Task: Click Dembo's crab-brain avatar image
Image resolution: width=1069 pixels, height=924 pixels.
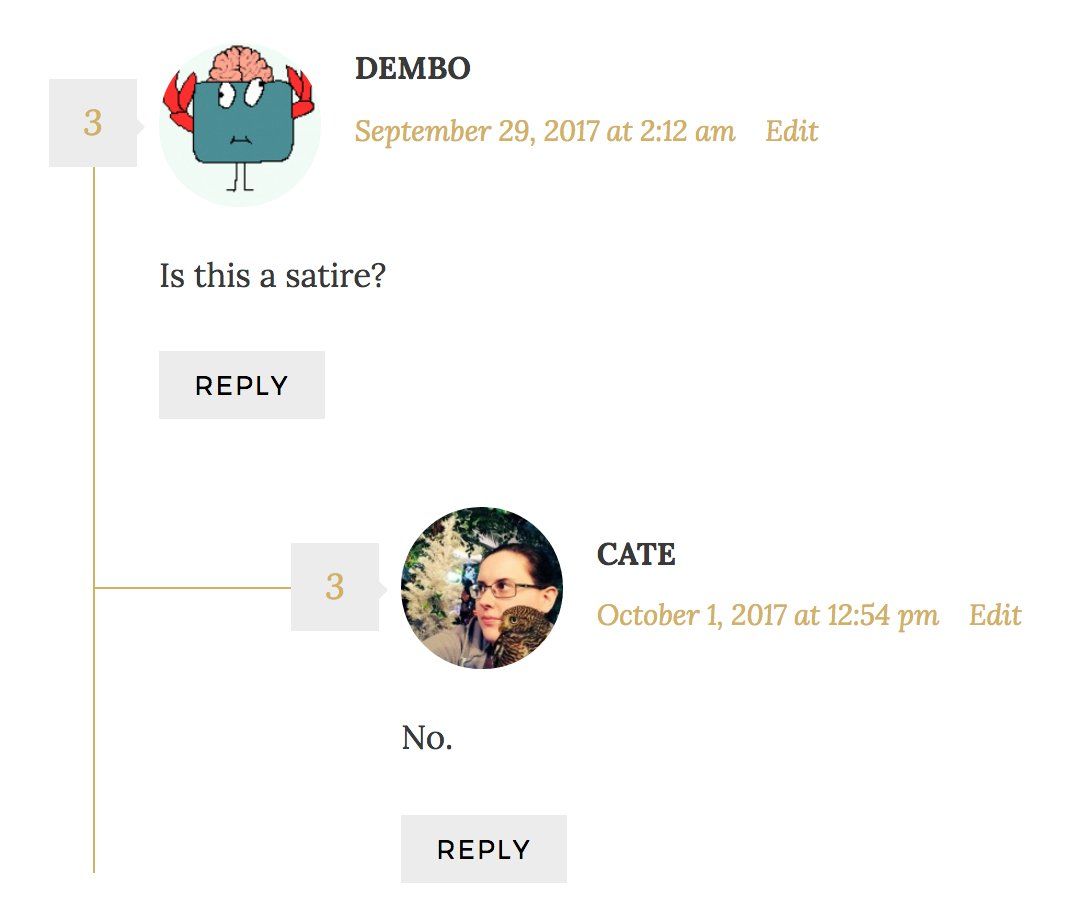Action: click(x=240, y=125)
